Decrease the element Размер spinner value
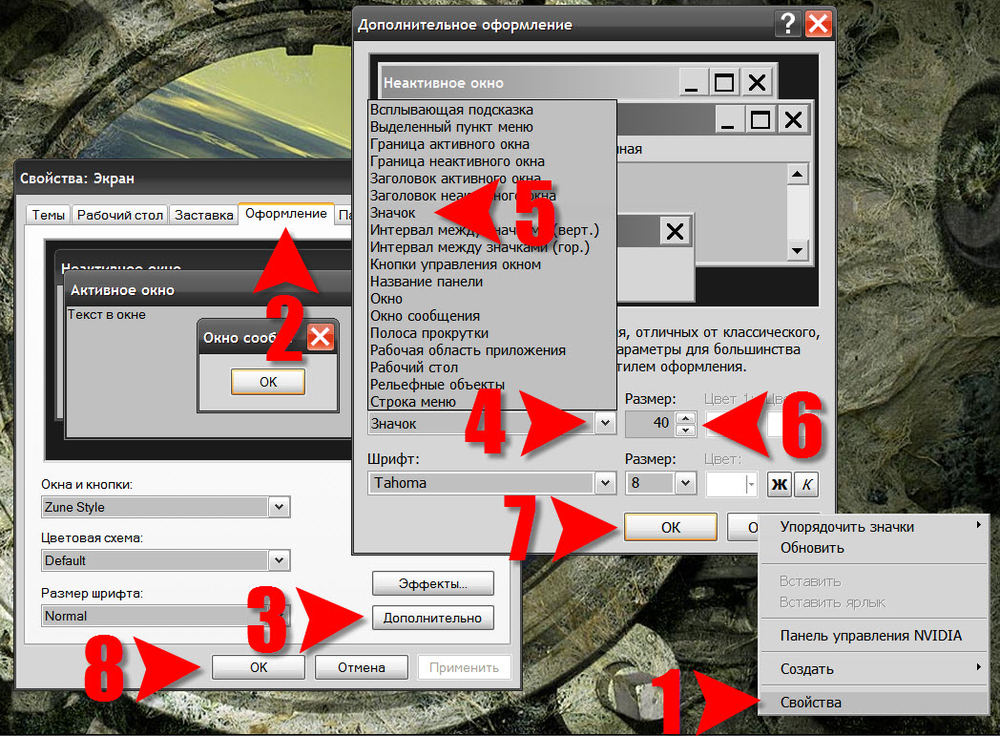 (686, 430)
